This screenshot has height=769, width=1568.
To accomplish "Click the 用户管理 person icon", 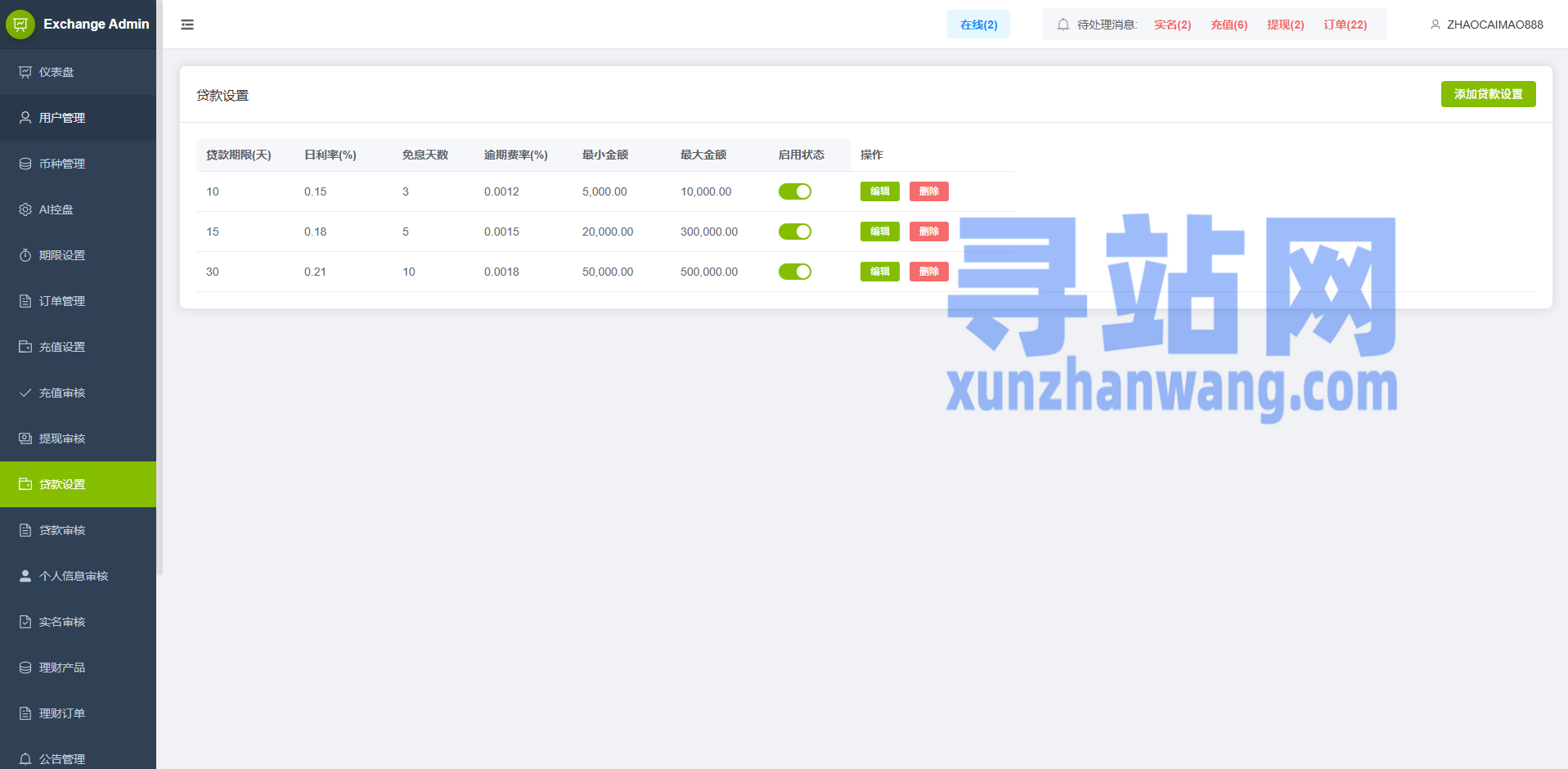I will 25,118.
